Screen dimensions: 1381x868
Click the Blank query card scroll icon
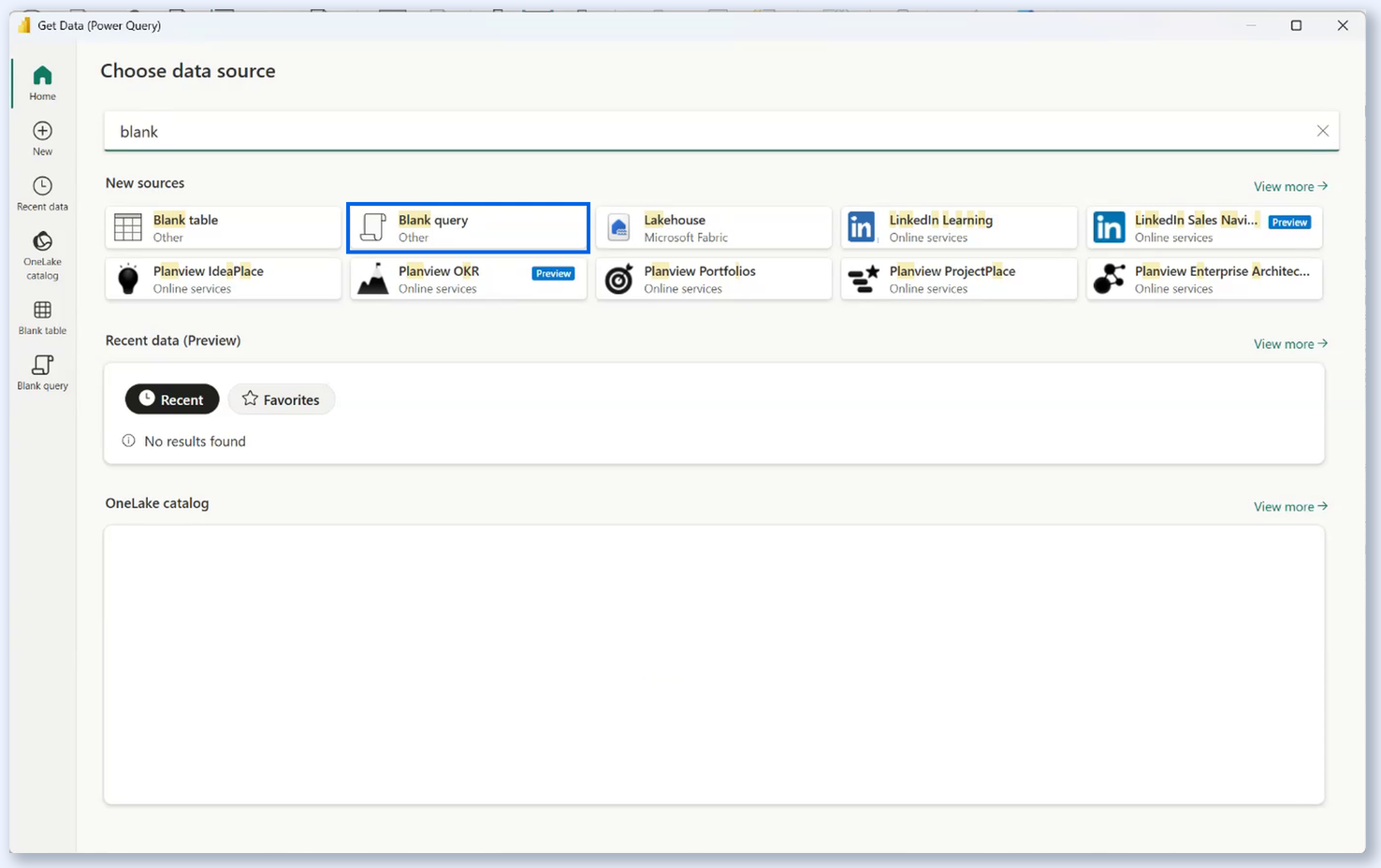point(373,227)
